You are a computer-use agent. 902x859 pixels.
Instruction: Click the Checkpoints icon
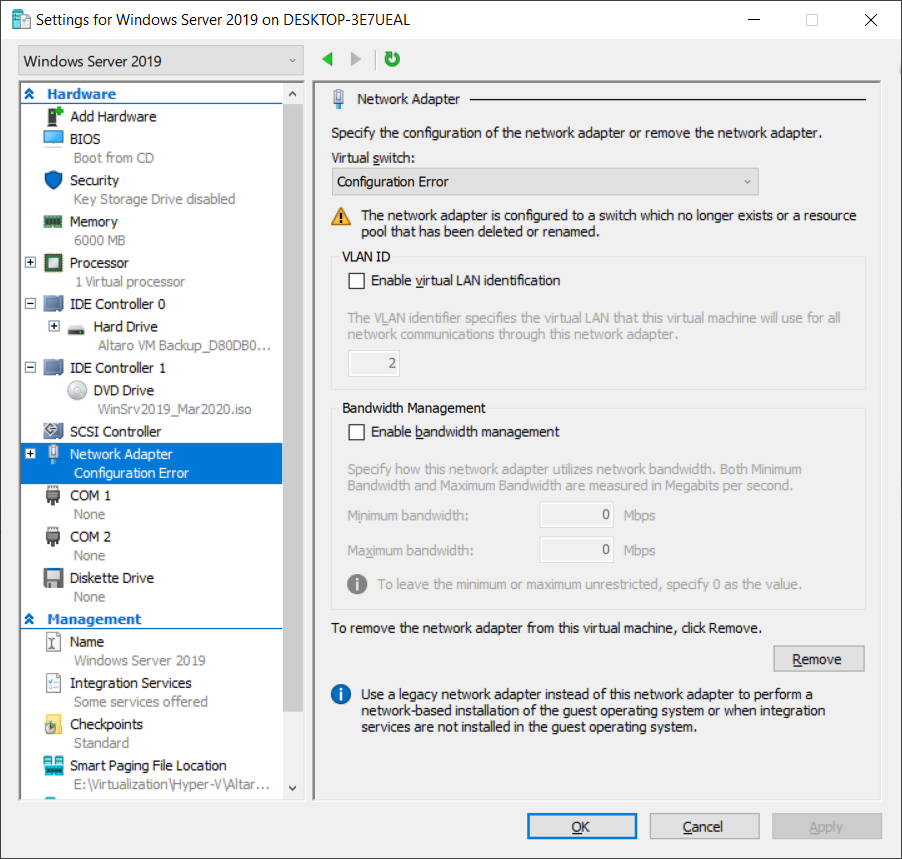tap(53, 724)
